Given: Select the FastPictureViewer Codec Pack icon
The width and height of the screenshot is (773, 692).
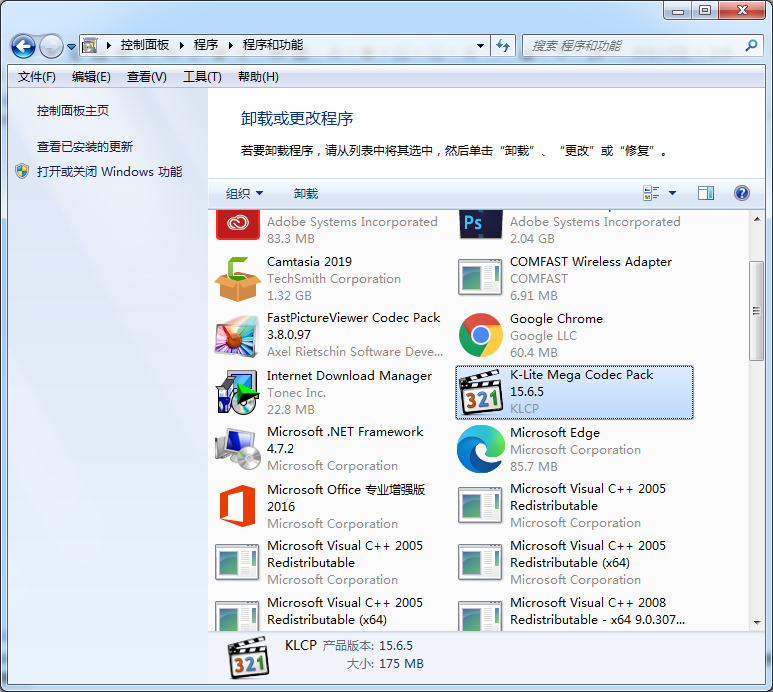Looking at the screenshot, I should click(237, 335).
